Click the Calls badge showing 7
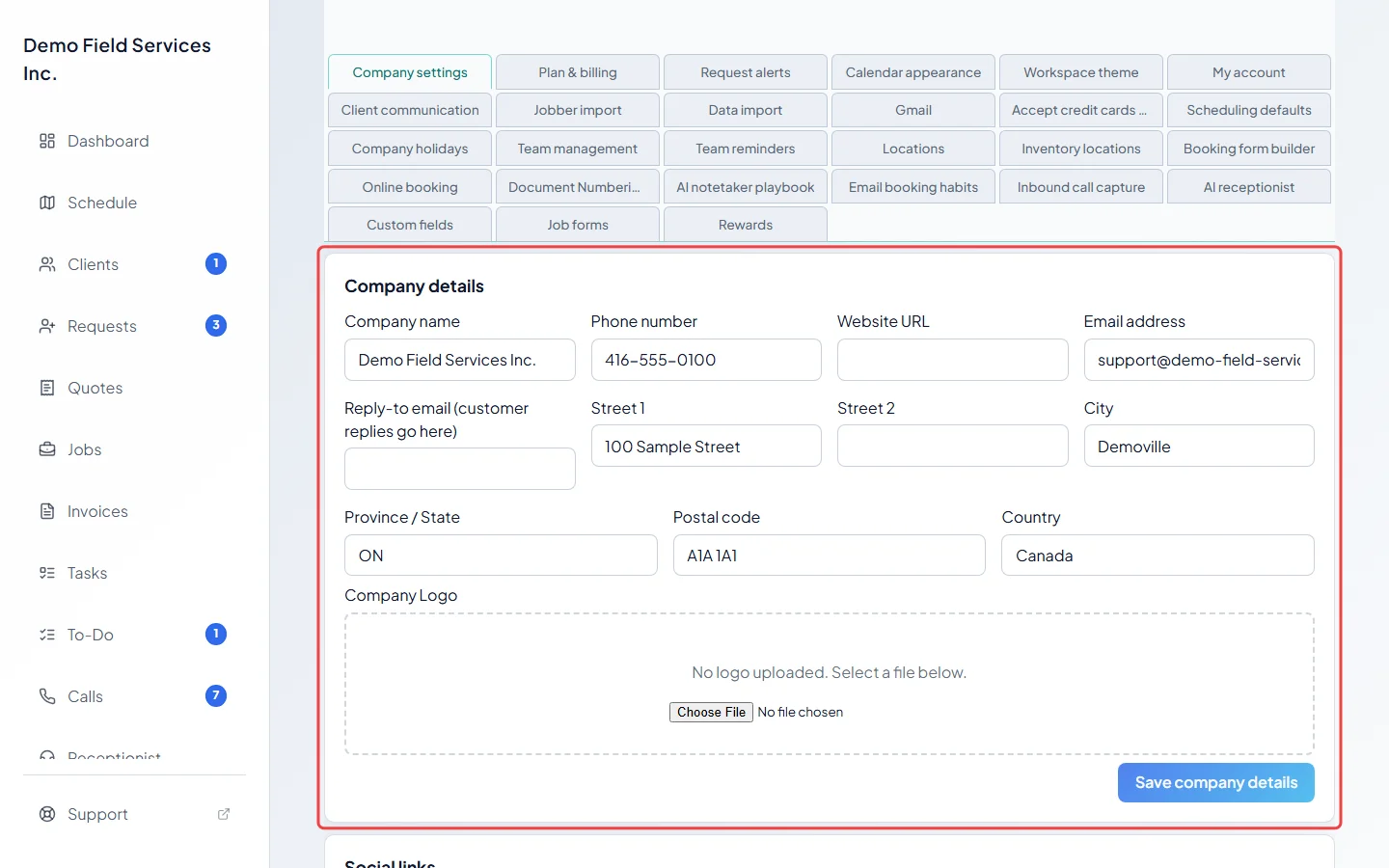Screen dimensions: 1389x868 coord(216,696)
